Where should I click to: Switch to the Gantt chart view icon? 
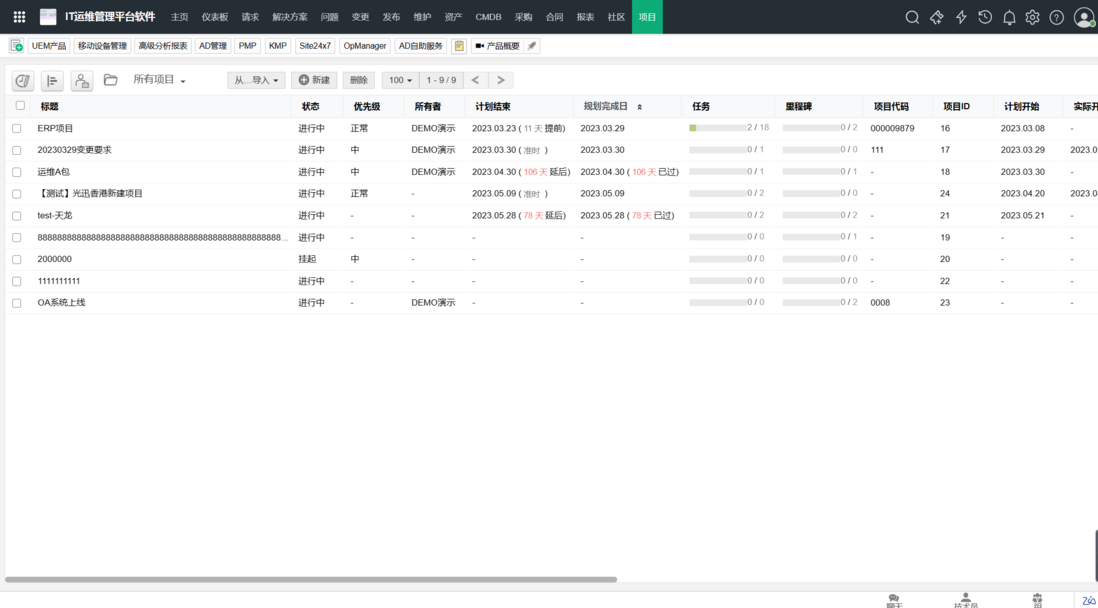pos(53,81)
